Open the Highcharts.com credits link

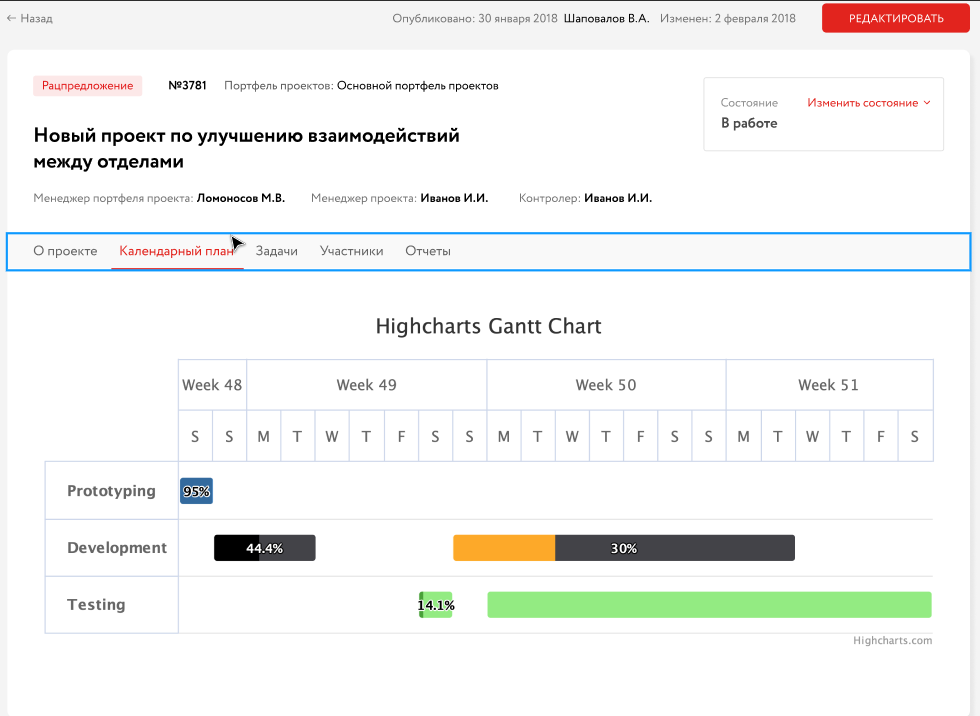coord(892,641)
